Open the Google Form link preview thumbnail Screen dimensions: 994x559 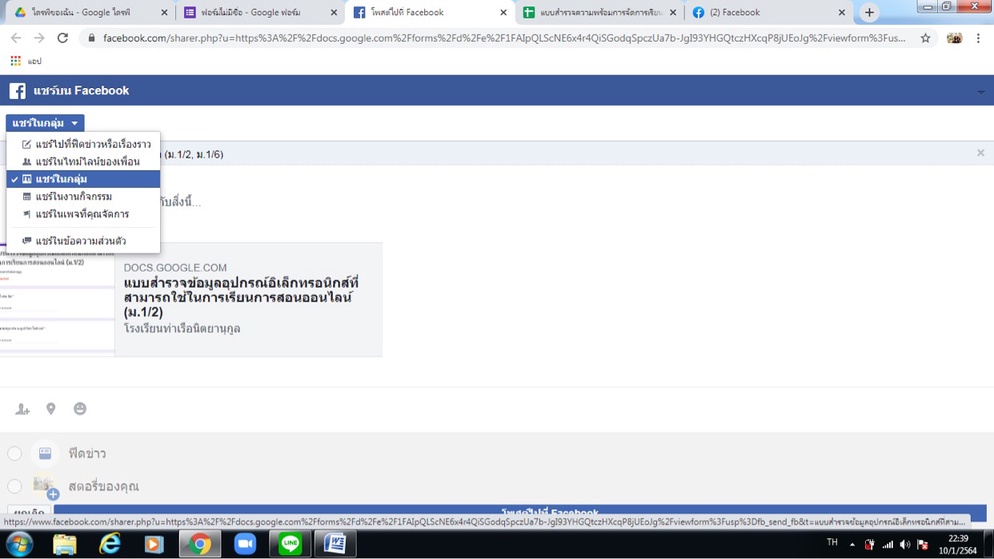57,300
